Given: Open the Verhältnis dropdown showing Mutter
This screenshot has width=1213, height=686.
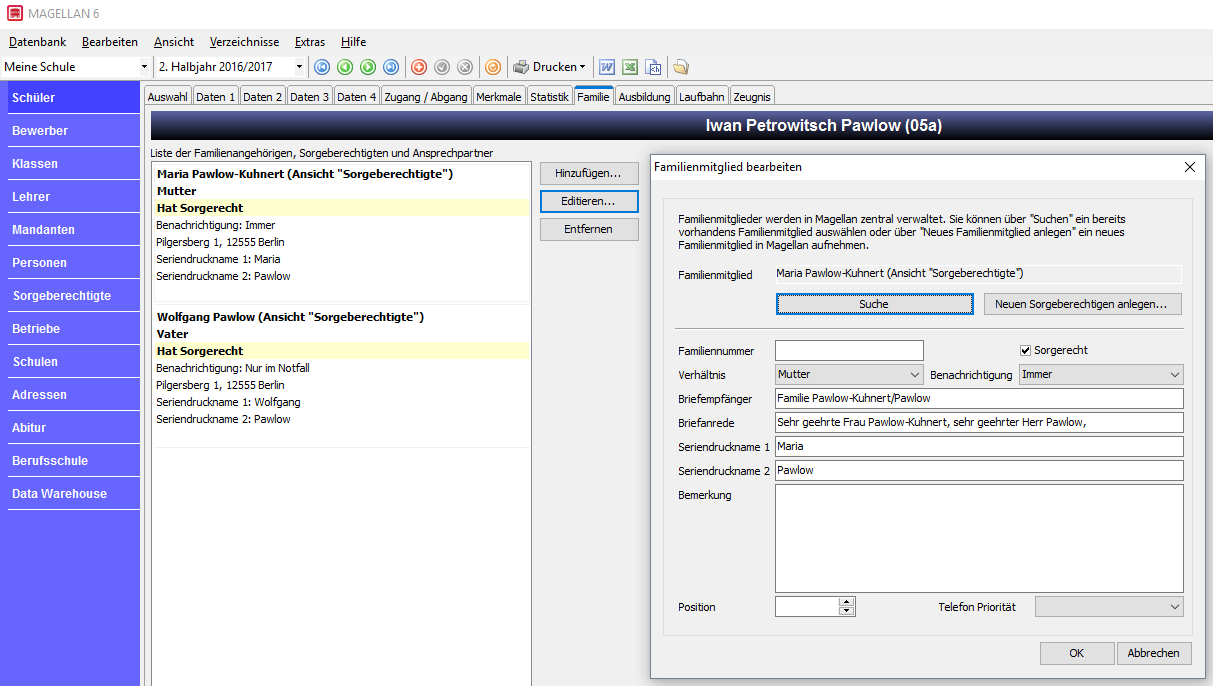Looking at the screenshot, I should tap(849, 374).
